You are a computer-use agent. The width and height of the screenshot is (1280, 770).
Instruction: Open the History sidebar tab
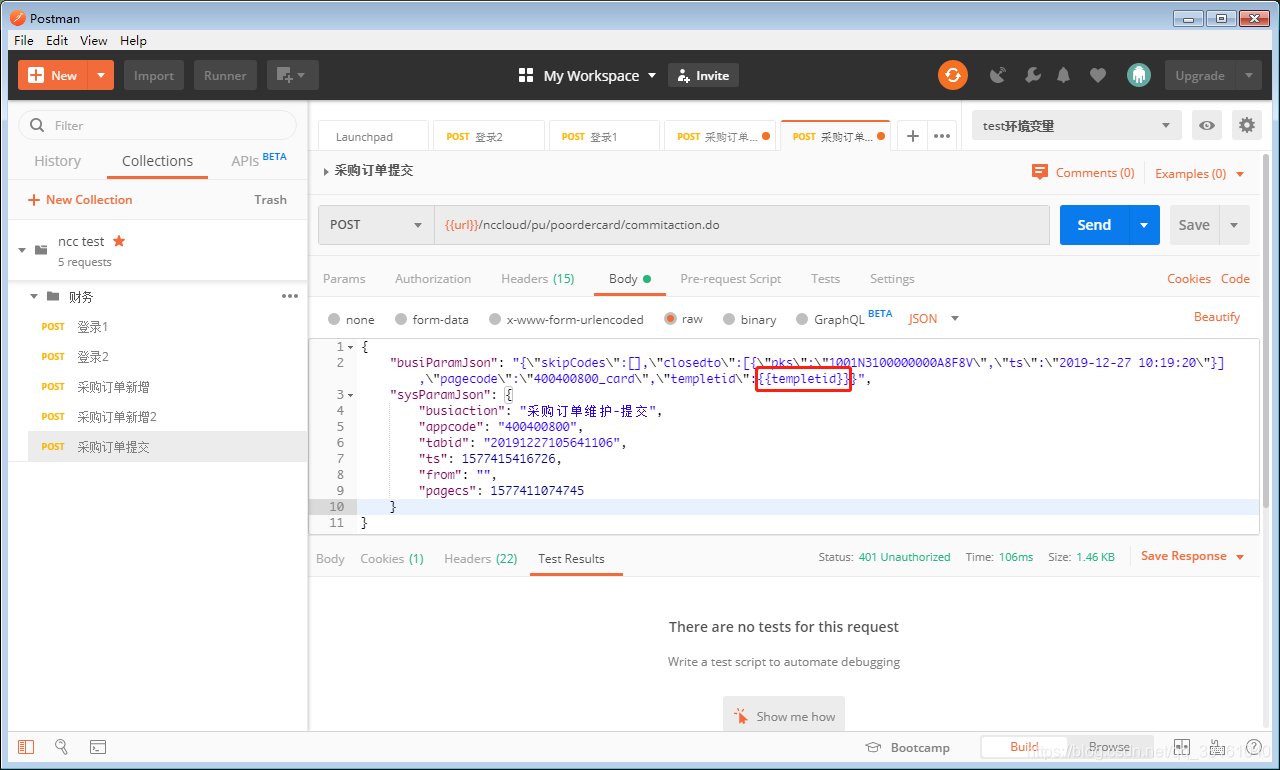point(57,161)
